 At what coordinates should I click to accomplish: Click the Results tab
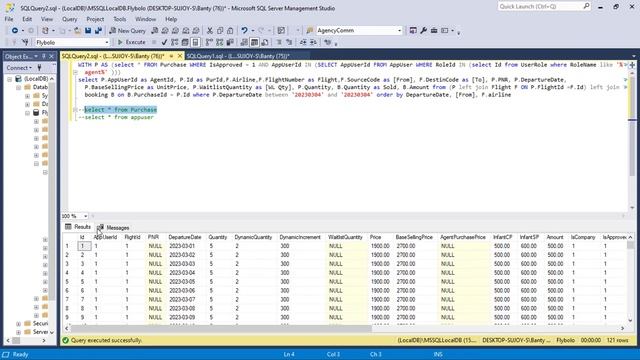click(x=78, y=227)
